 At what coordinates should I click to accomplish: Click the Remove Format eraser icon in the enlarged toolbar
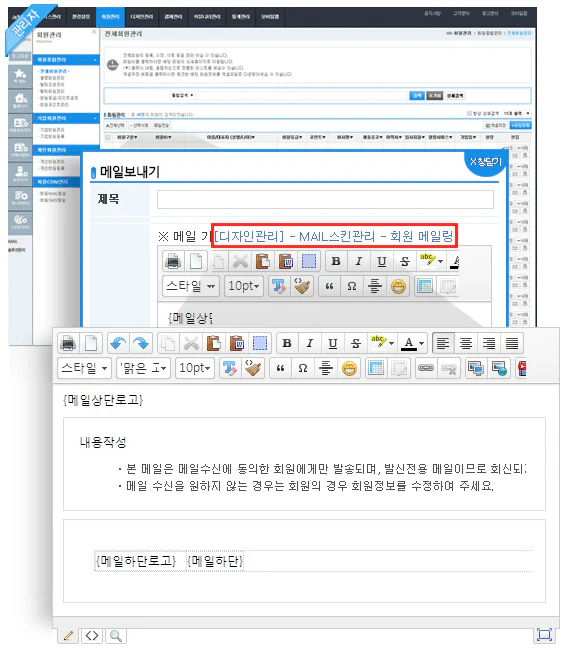coord(230,368)
